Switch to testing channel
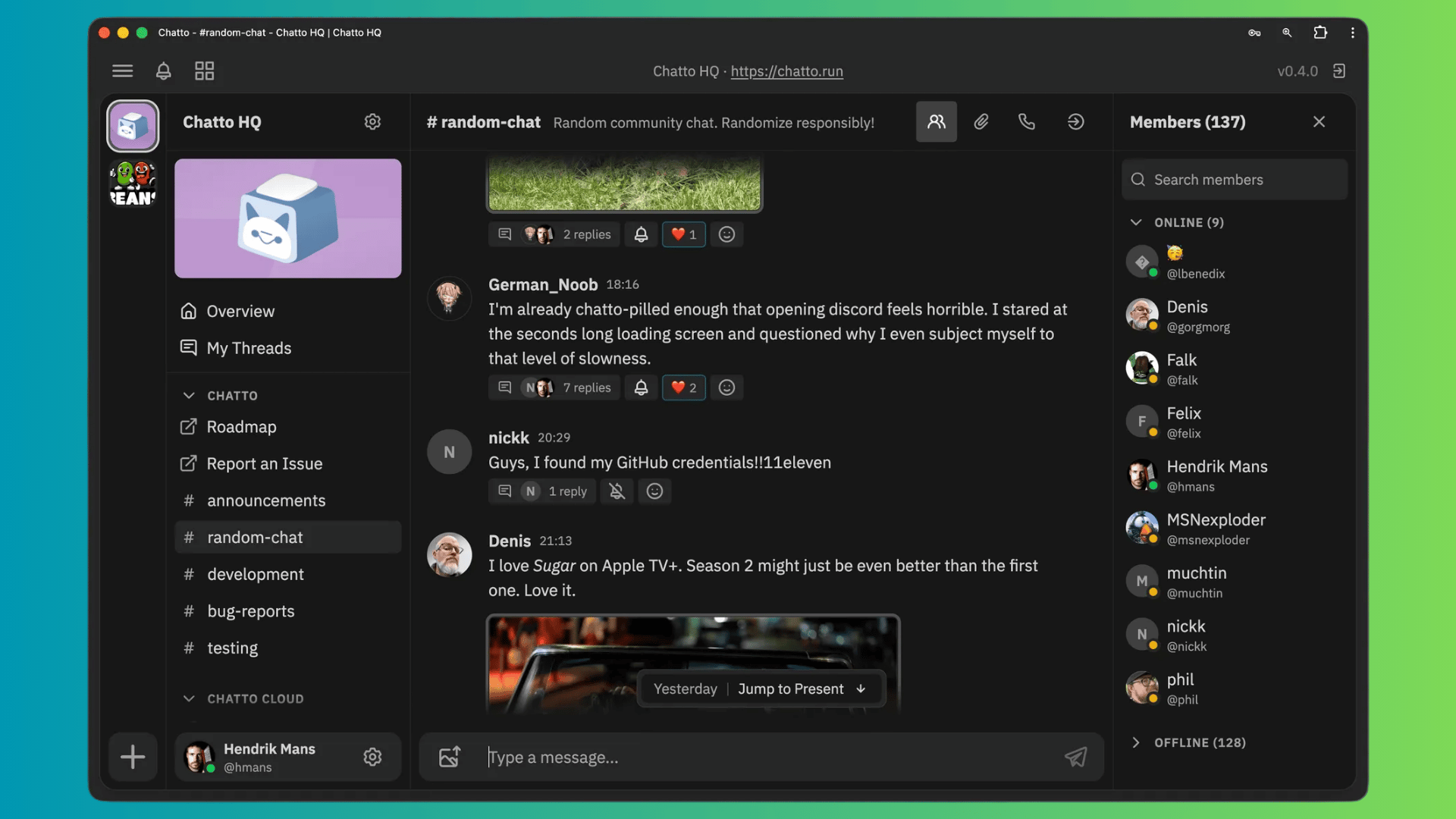This screenshot has width=1456, height=819. [288, 648]
